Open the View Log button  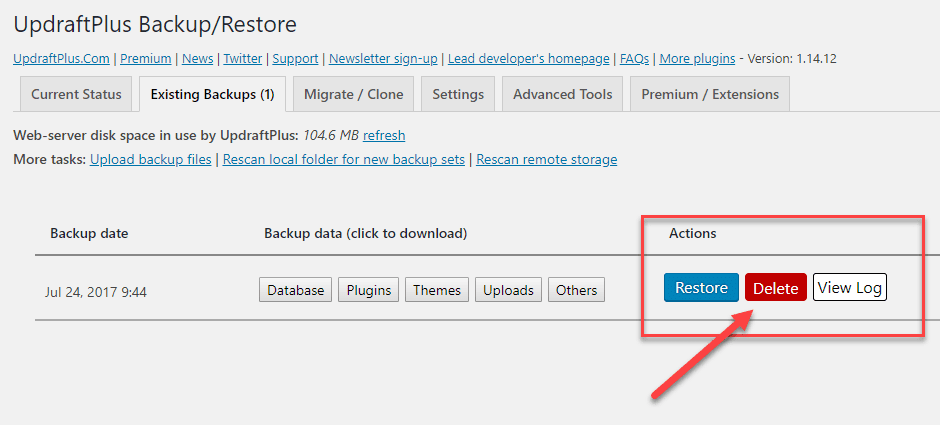[x=849, y=288]
